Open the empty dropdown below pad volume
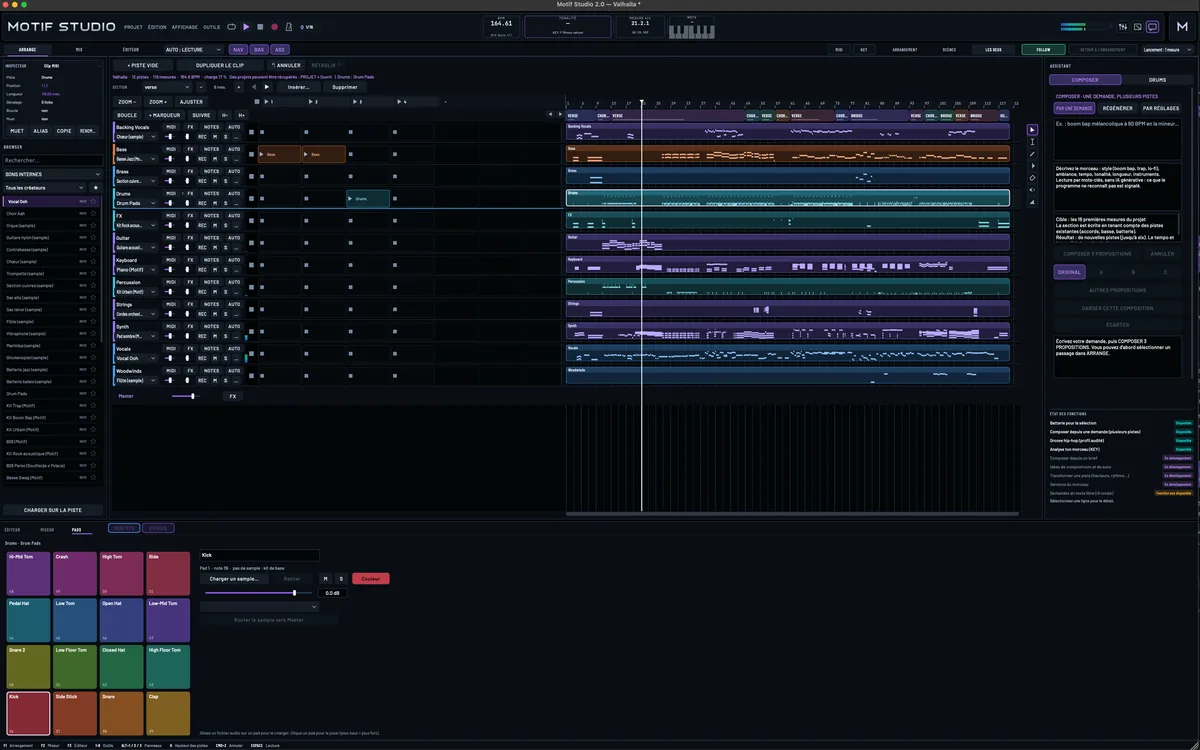Viewport: 1200px width, 750px height. 260,606
